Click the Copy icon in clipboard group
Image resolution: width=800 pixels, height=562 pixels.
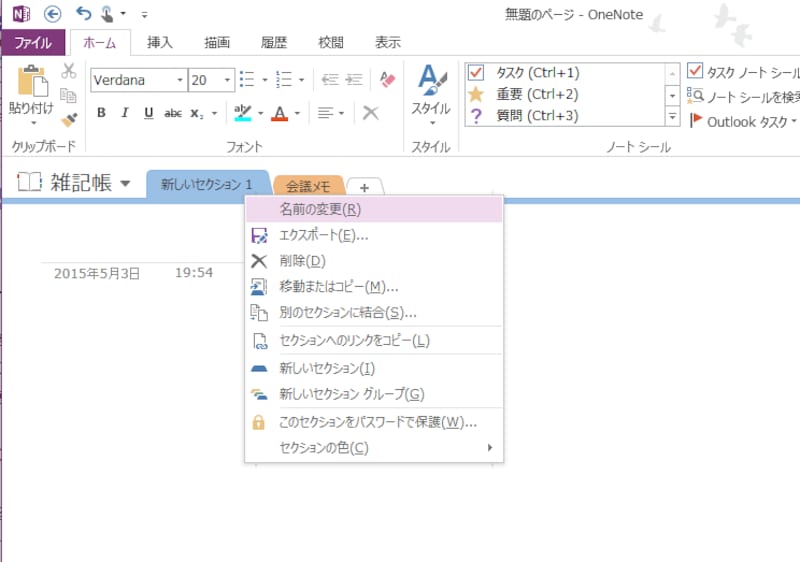68,95
